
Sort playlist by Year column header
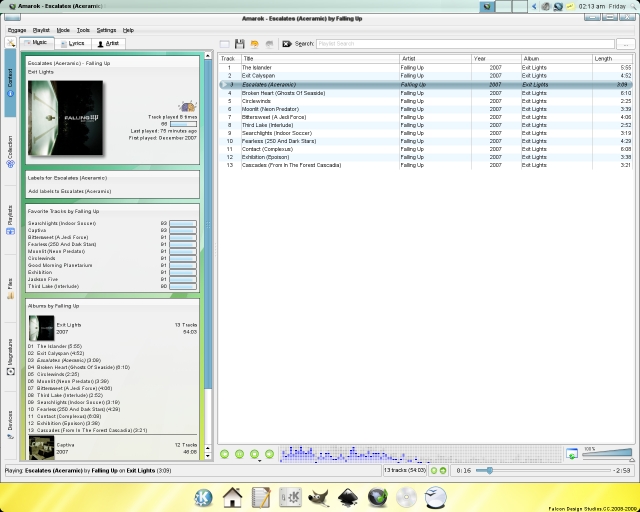click(x=496, y=59)
